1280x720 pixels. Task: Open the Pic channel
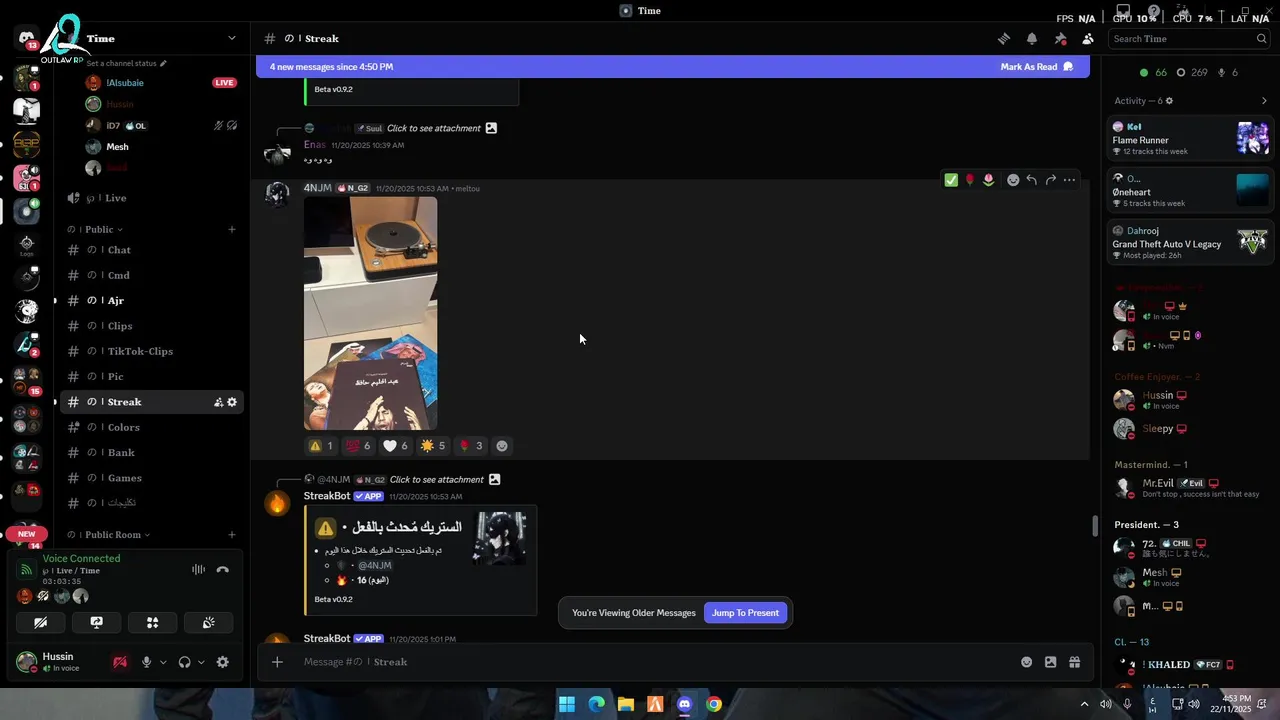pyautogui.click(x=150, y=377)
